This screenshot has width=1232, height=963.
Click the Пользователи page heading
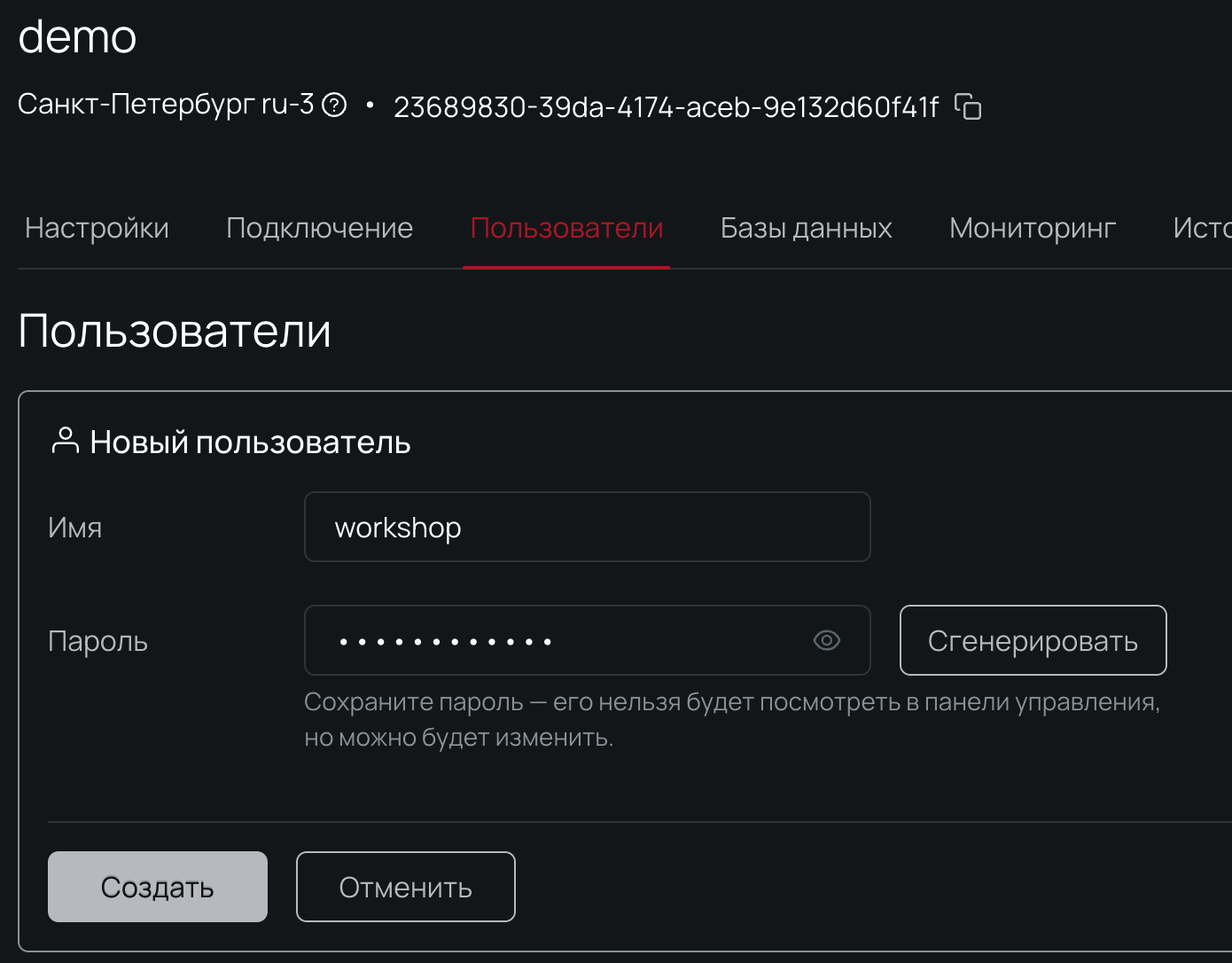(x=175, y=332)
